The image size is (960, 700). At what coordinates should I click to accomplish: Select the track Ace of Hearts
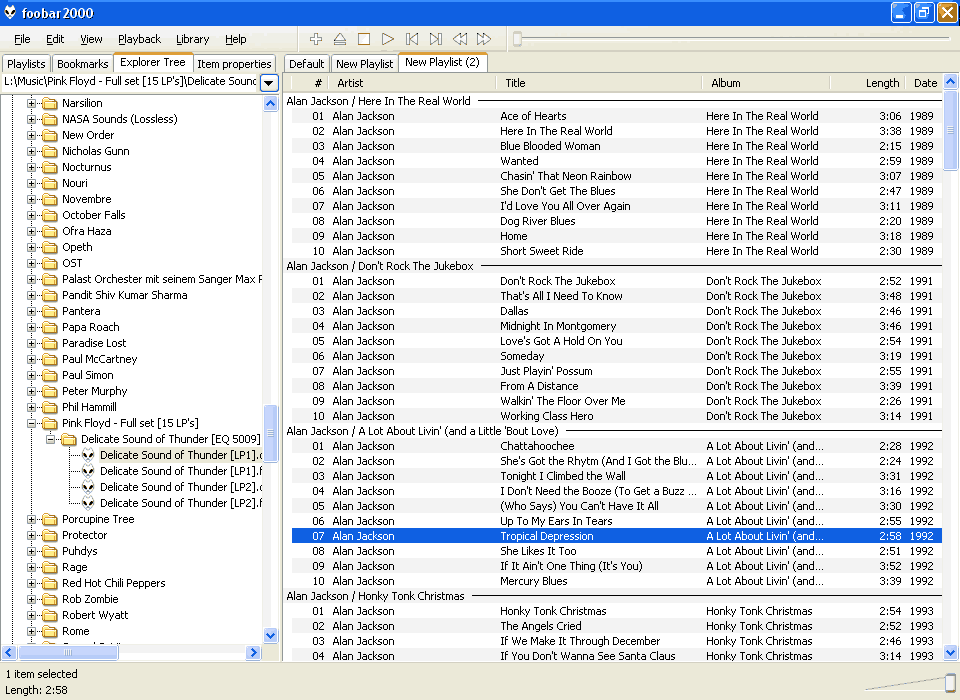[617, 116]
